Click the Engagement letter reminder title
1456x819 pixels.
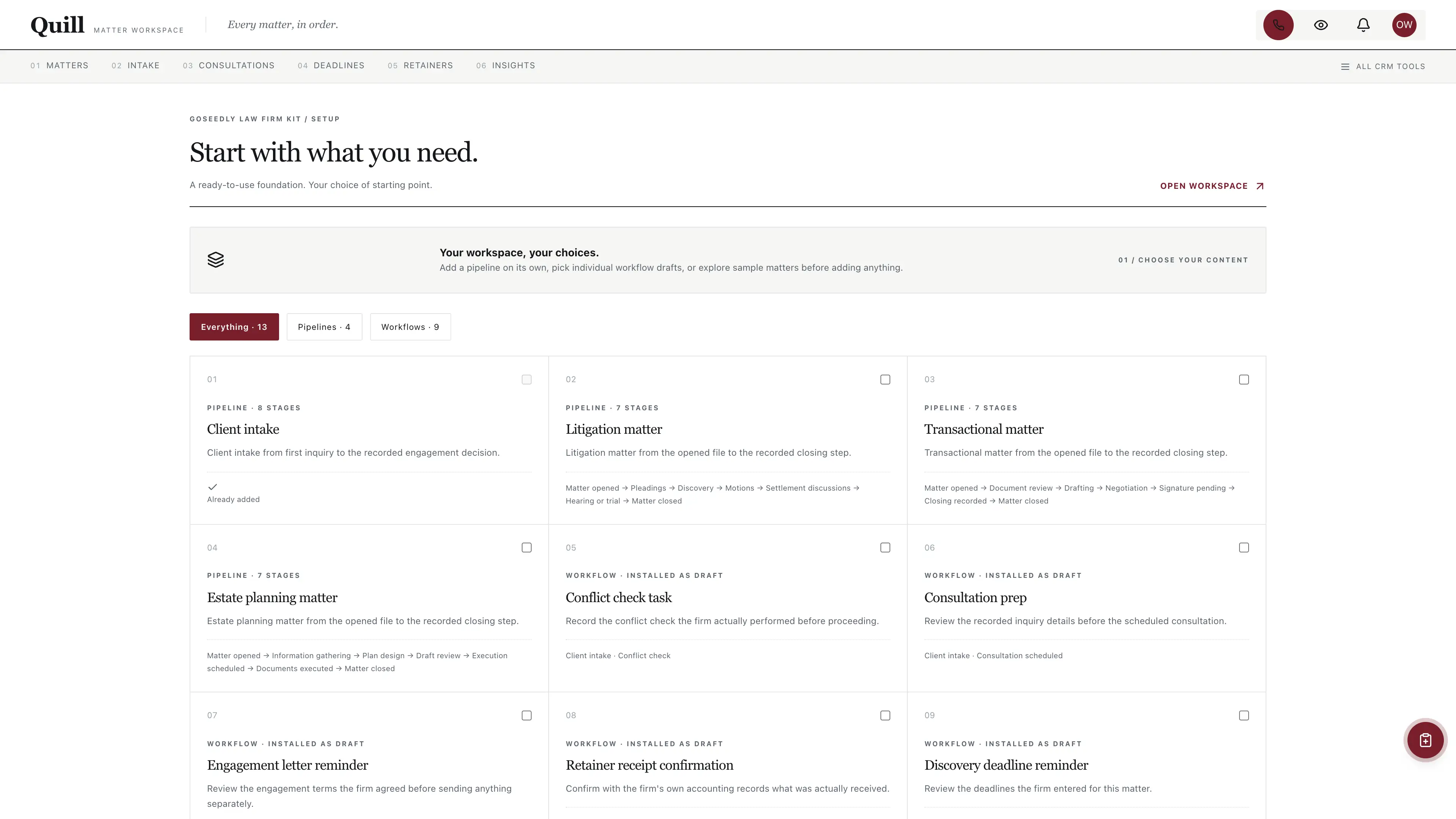tap(287, 765)
